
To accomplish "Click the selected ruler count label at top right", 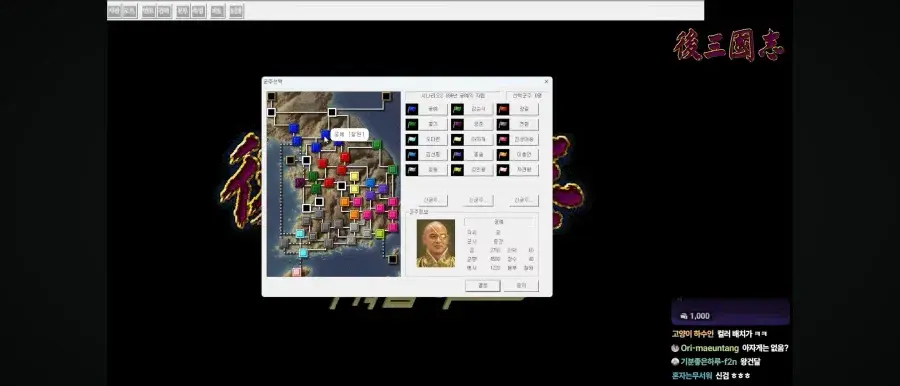I will click(x=526, y=95).
